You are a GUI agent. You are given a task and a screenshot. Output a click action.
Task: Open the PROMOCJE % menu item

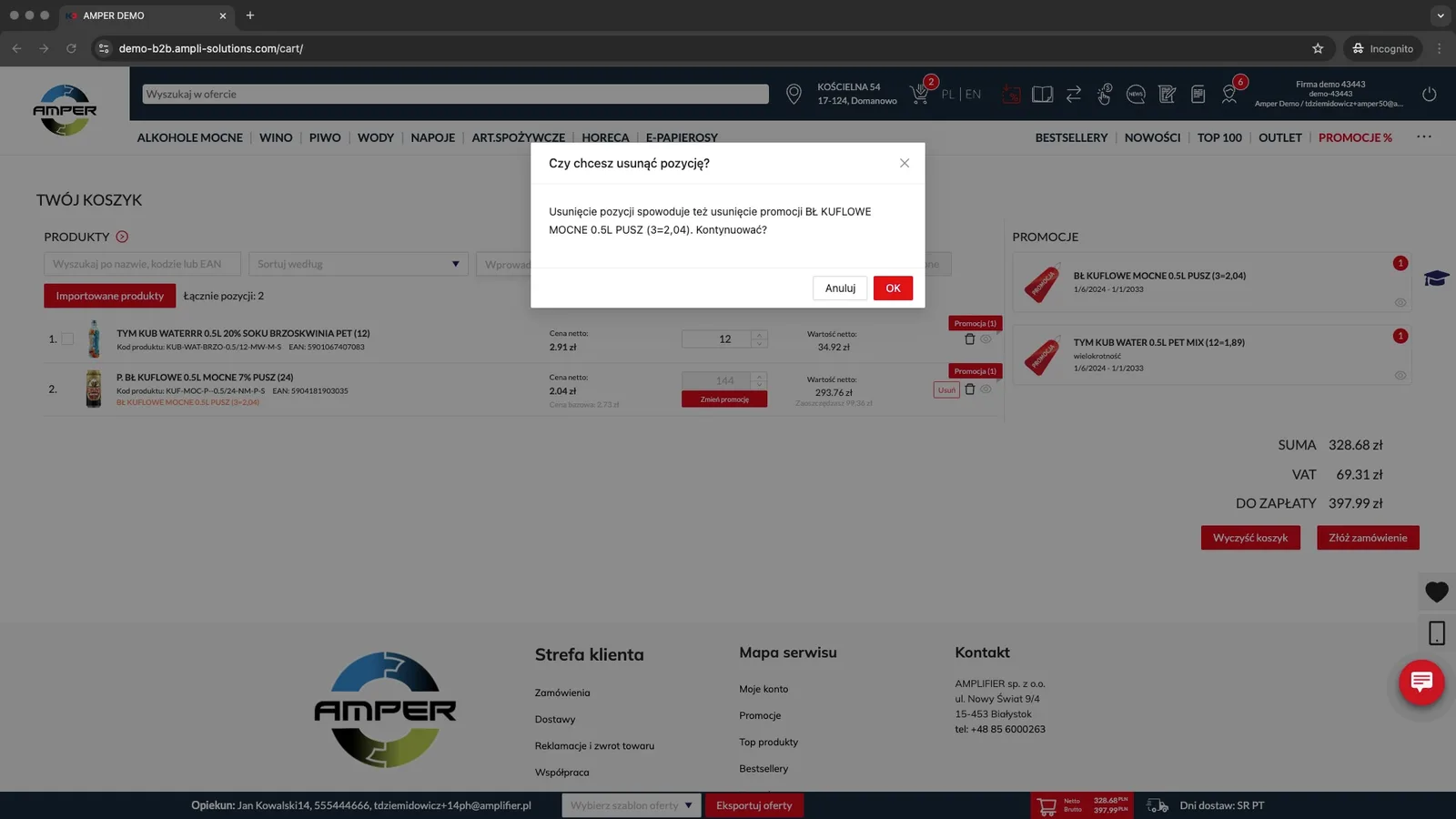[1355, 137]
